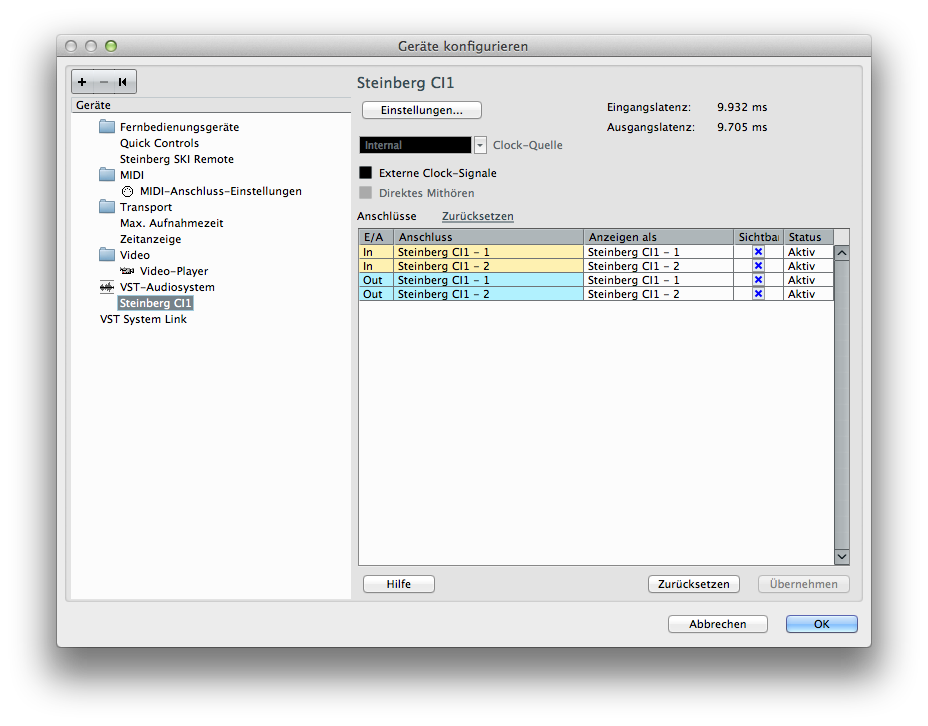Select Steinberg SKI Remote in tree
Screen dimensions: 928x726
[176, 159]
